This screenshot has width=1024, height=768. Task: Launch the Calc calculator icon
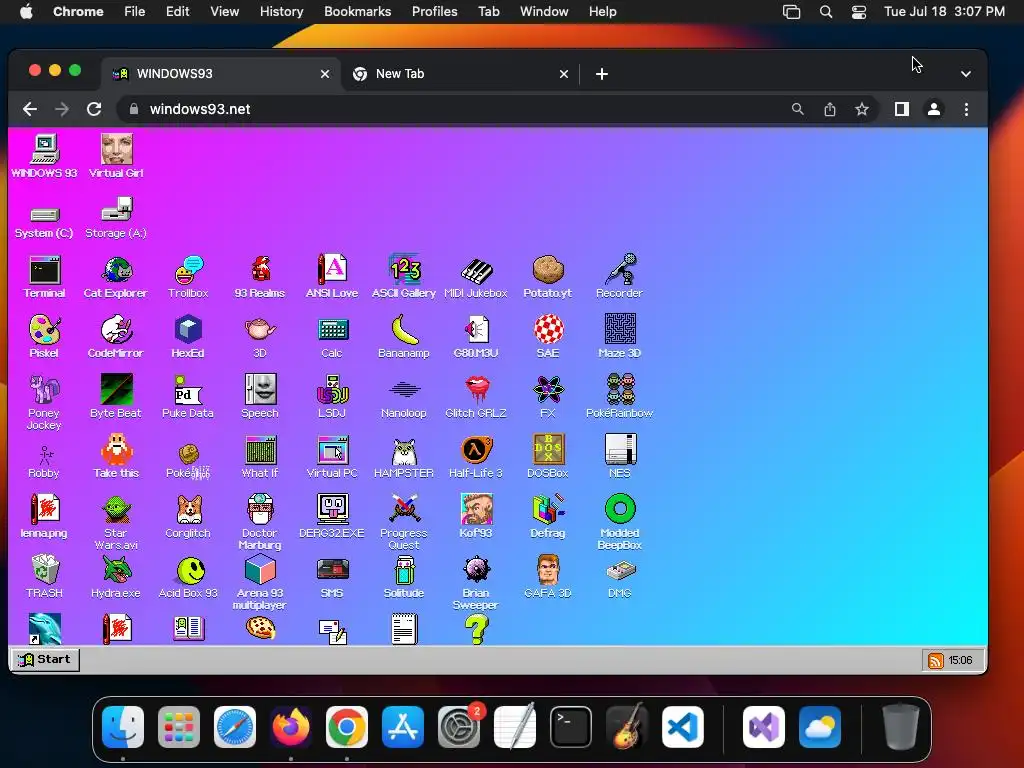pos(332,337)
